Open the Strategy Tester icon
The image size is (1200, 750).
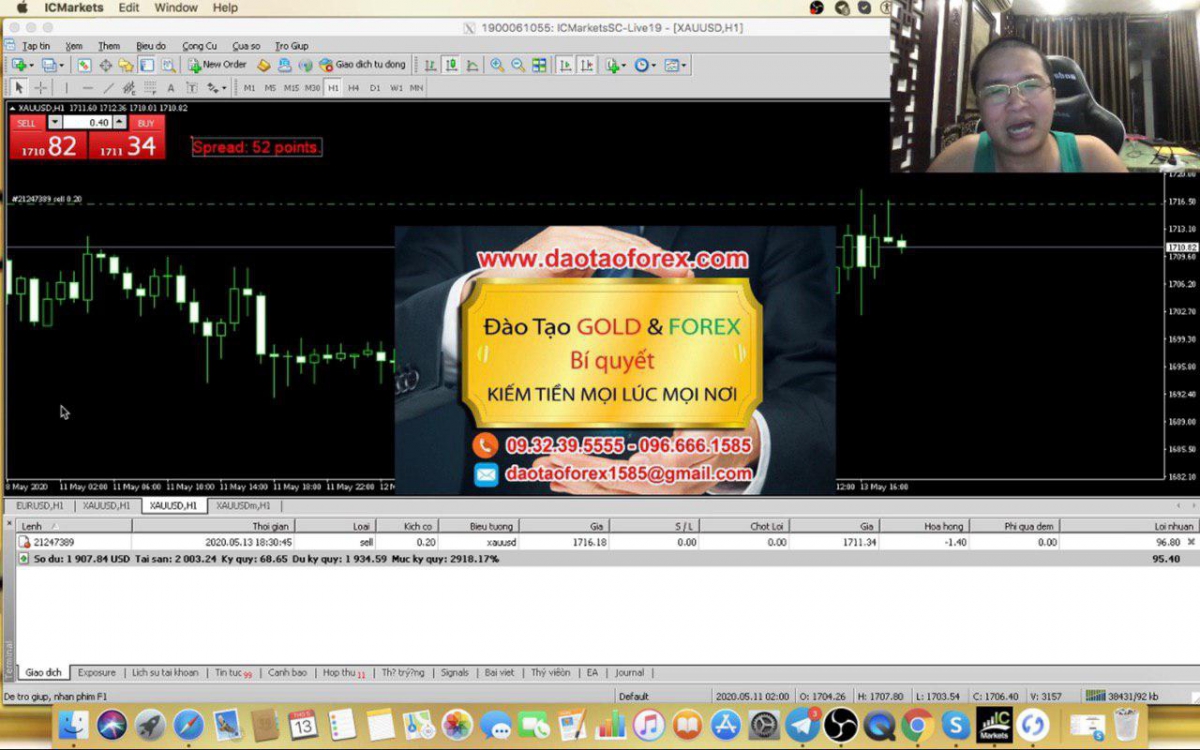pos(168,65)
